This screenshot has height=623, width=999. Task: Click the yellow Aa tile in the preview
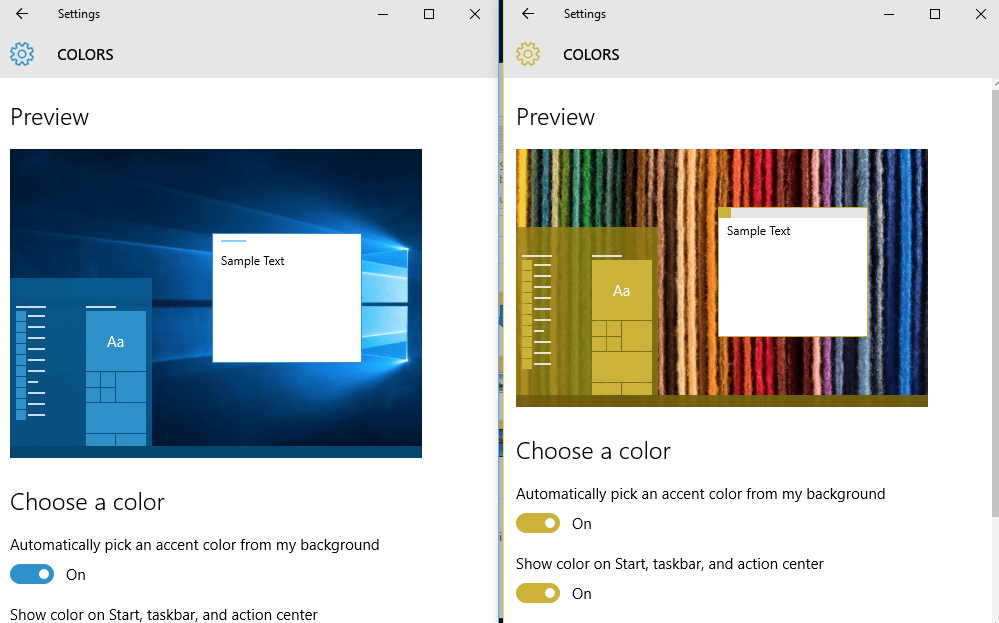click(622, 291)
